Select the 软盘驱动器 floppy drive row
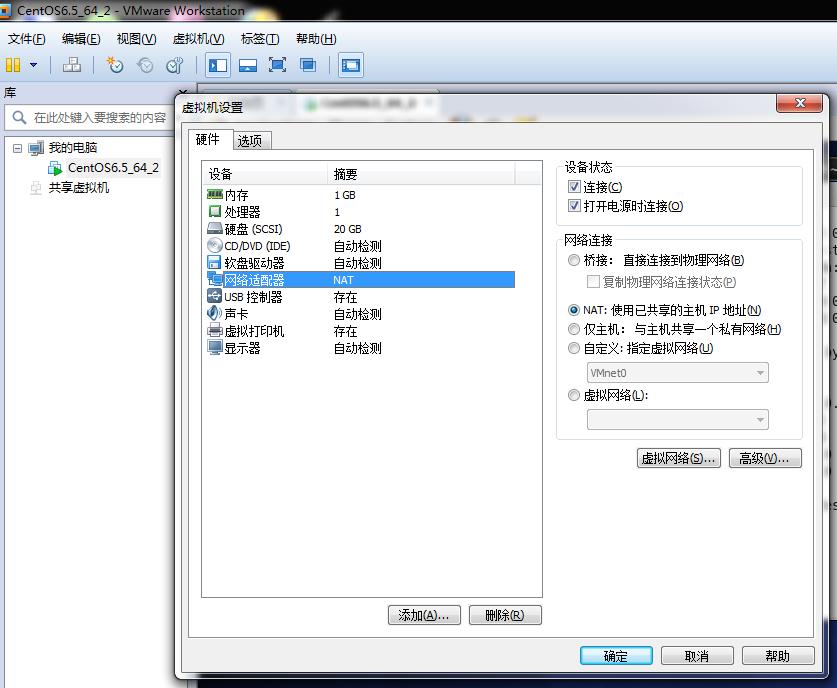 pos(358,263)
